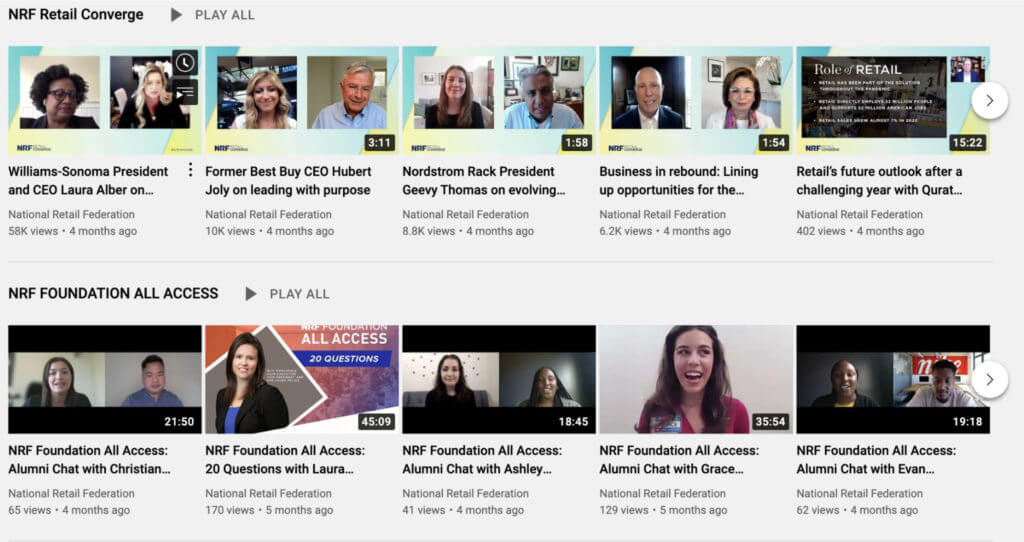The width and height of the screenshot is (1024, 542).
Task: Click the '10K views • 4 months ago' text
Action: (269, 231)
